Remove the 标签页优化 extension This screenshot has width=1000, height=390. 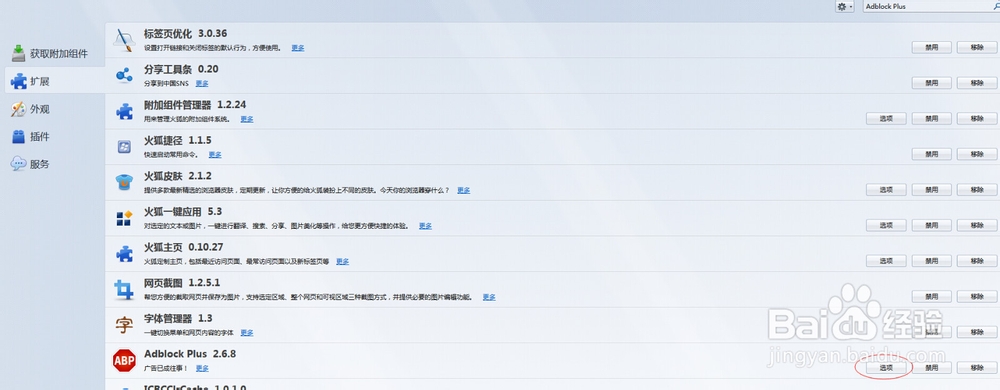coord(977,48)
